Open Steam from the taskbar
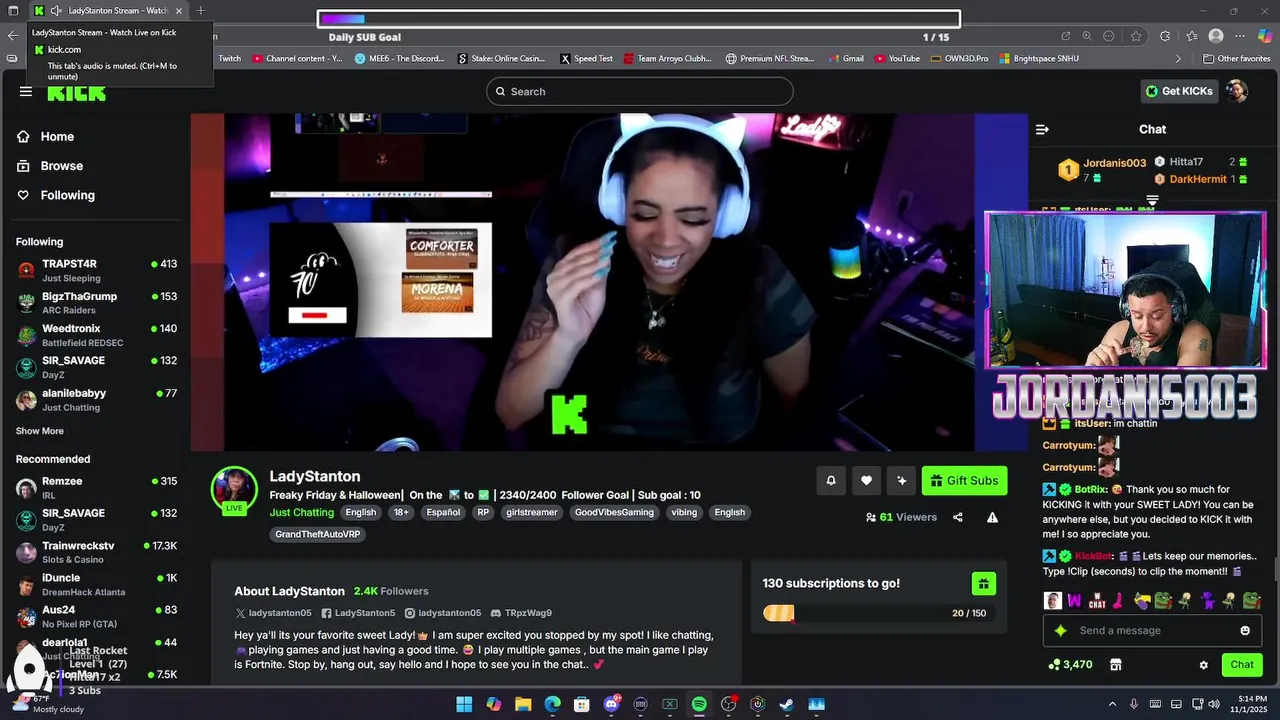This screenshot has width=1280, height=720. [x=787, y=704]
